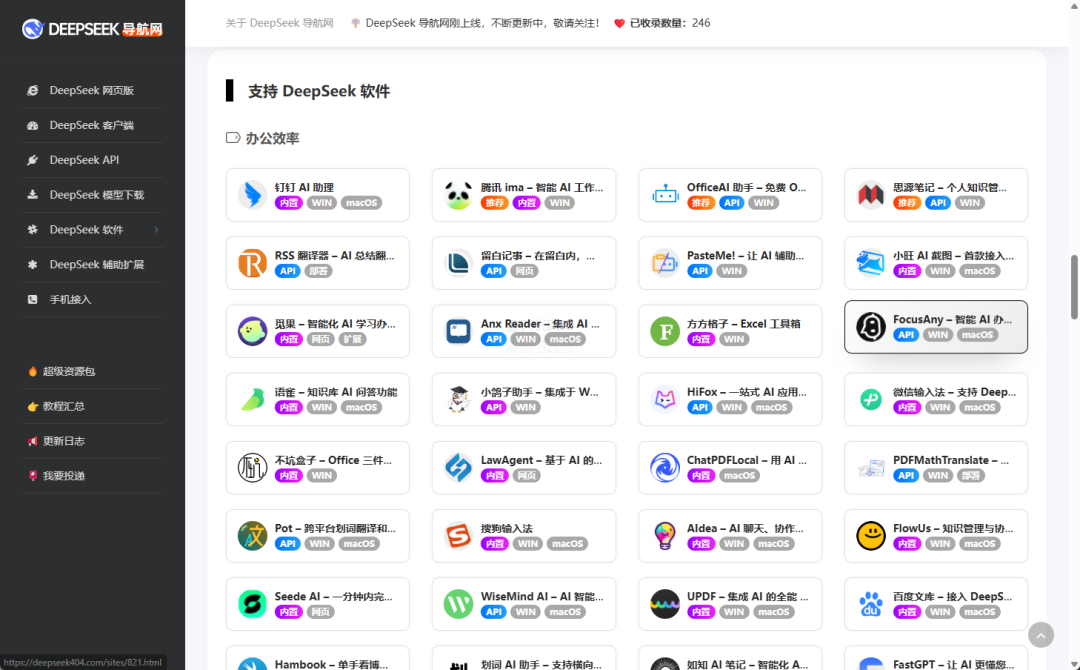Viewport: 1080px width, 670px height.
Task: Click the DeepSeek 导航网 logo
Action: coord(92,29)
